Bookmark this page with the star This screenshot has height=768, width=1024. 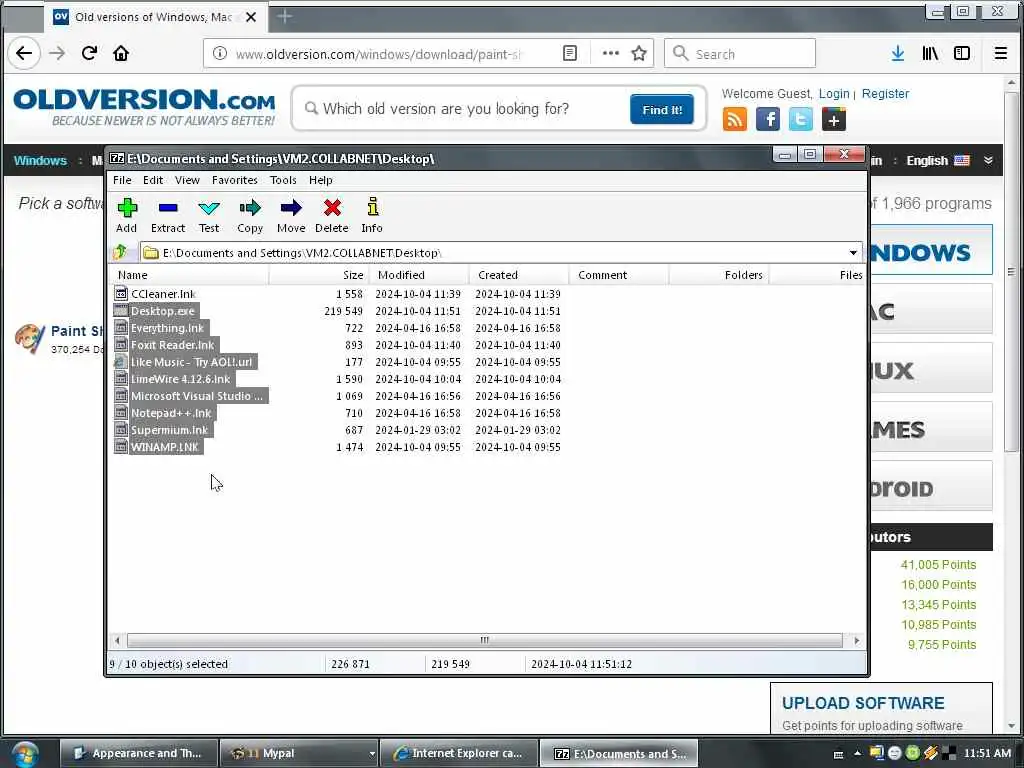click(x=639, y=54)
